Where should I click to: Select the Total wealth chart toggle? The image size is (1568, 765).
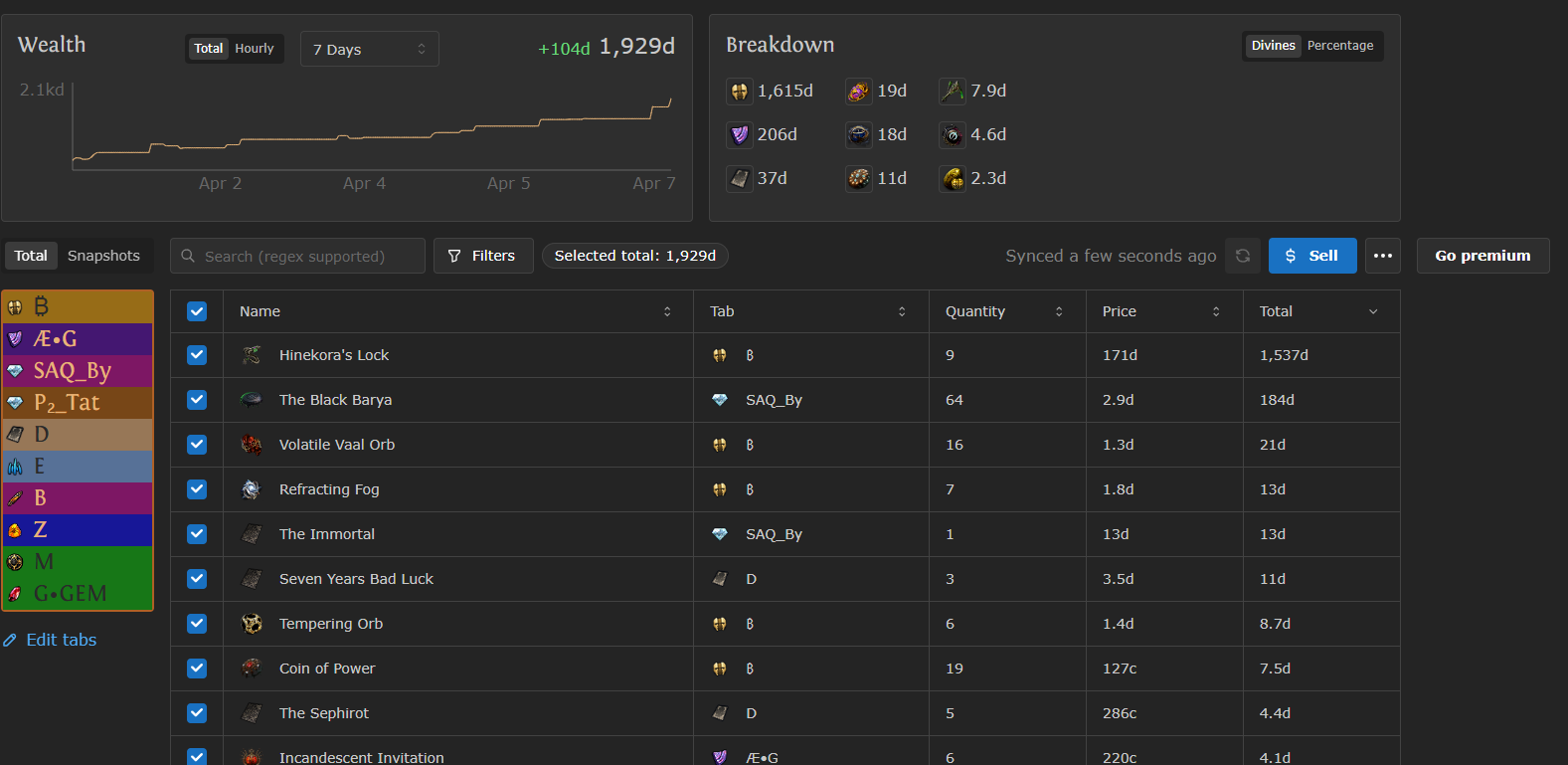(x=209, y=49)
